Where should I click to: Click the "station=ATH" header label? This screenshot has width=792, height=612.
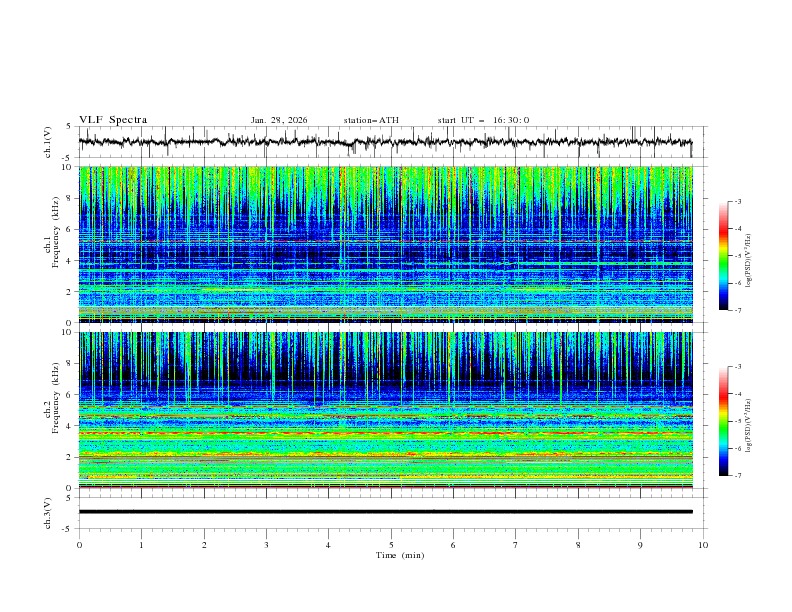pos(371,120)
